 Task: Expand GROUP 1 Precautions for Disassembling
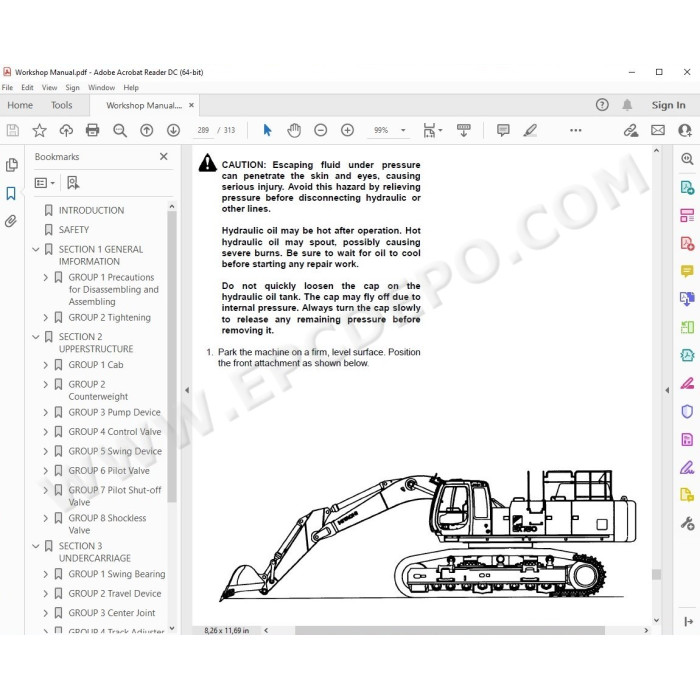point(46,277)
